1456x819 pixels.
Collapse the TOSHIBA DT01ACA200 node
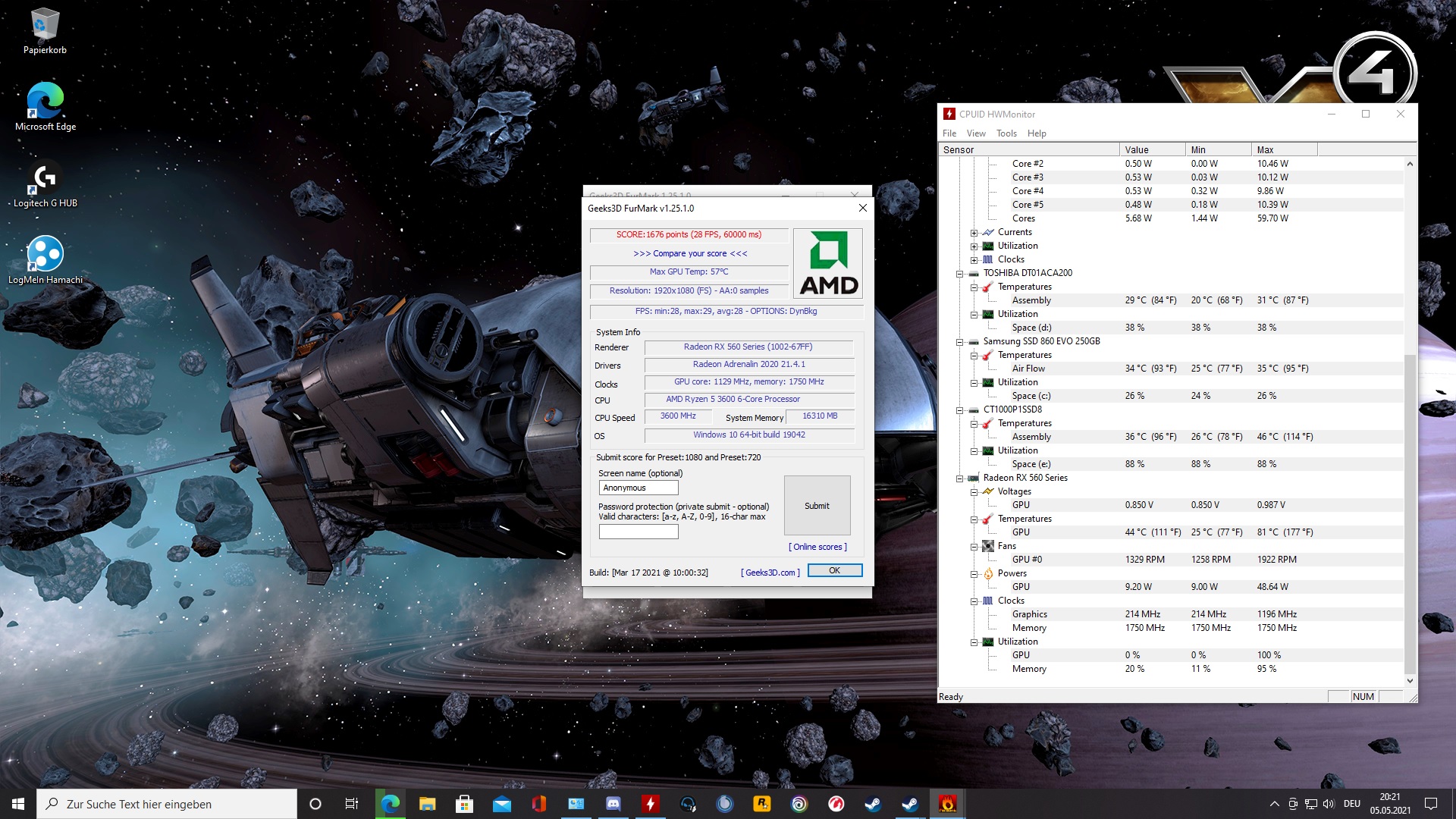[x=959, y=274]
